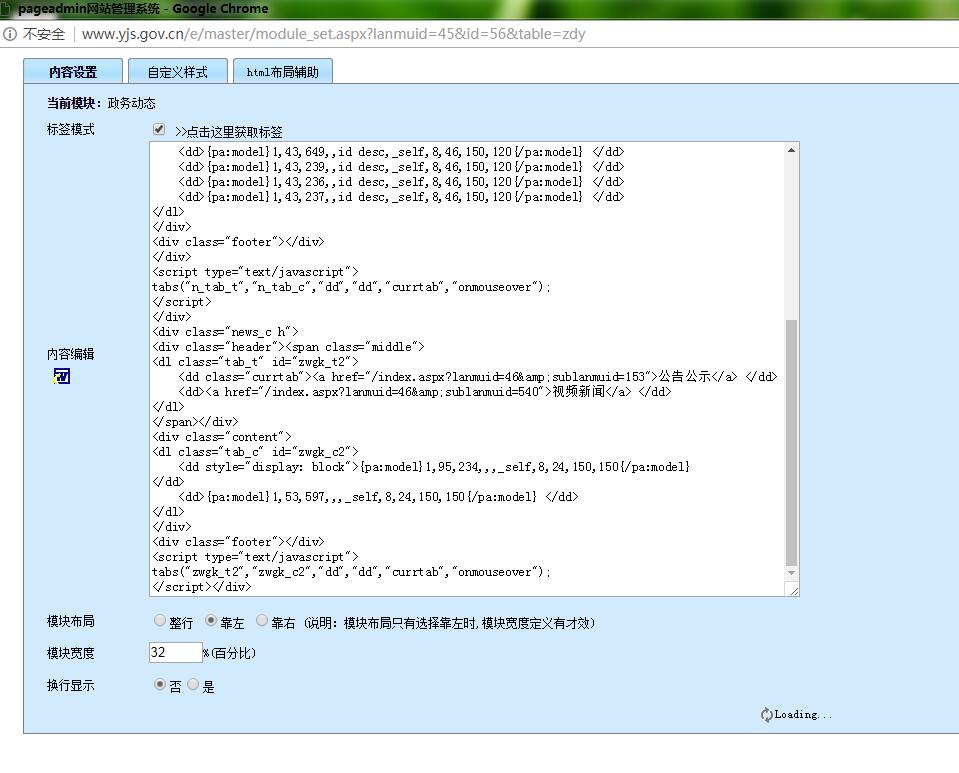Select 否 for 换行显示
The image size is (959, 773).
pyautogui.click(x=160, y=684)
